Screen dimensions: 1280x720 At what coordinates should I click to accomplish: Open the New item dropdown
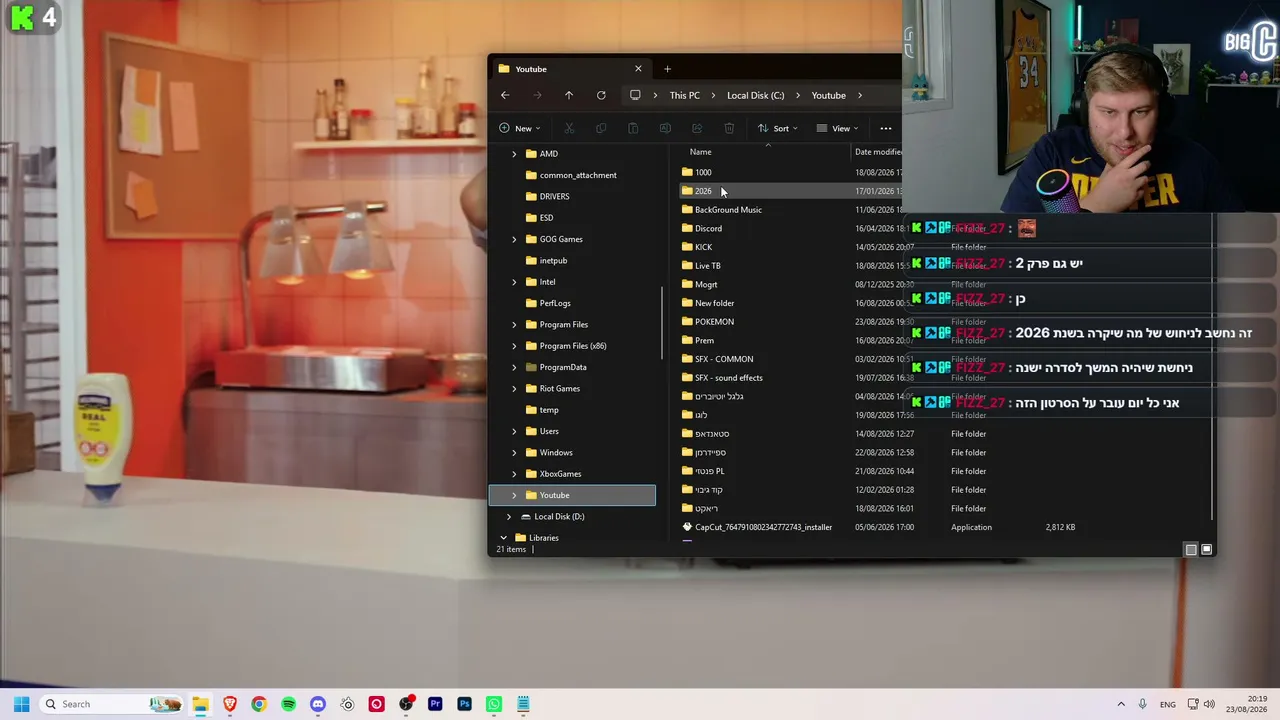[520, 128]
